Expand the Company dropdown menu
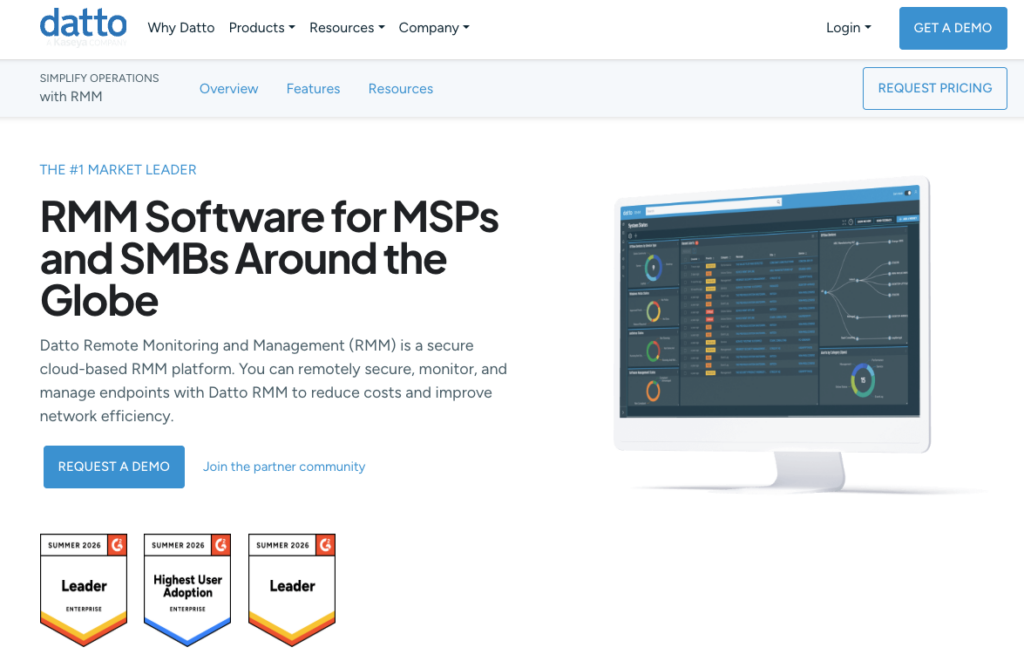The height and width of the screenshot is (668, 1024). click(x=434, y=27)
